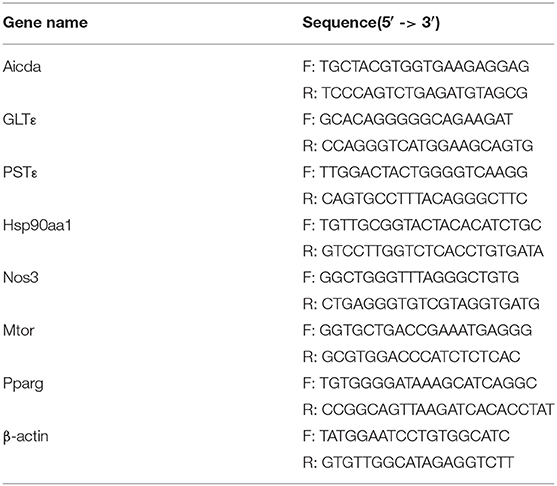
Task: Select the PSTε gene name cell
Action: click(20, 172)
